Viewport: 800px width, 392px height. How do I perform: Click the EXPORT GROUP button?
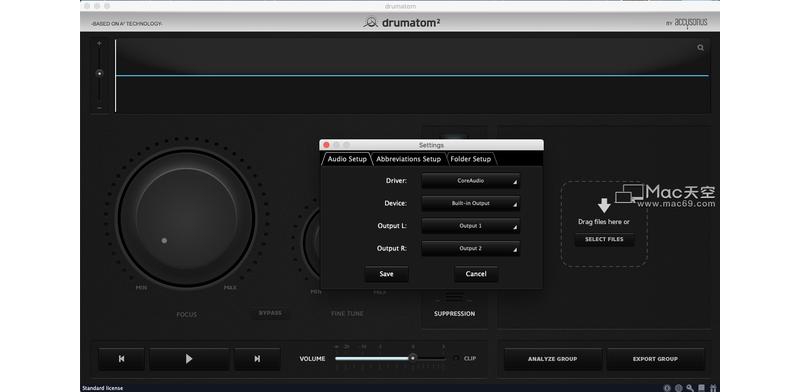pyautogui.click(x=655, y=359)
